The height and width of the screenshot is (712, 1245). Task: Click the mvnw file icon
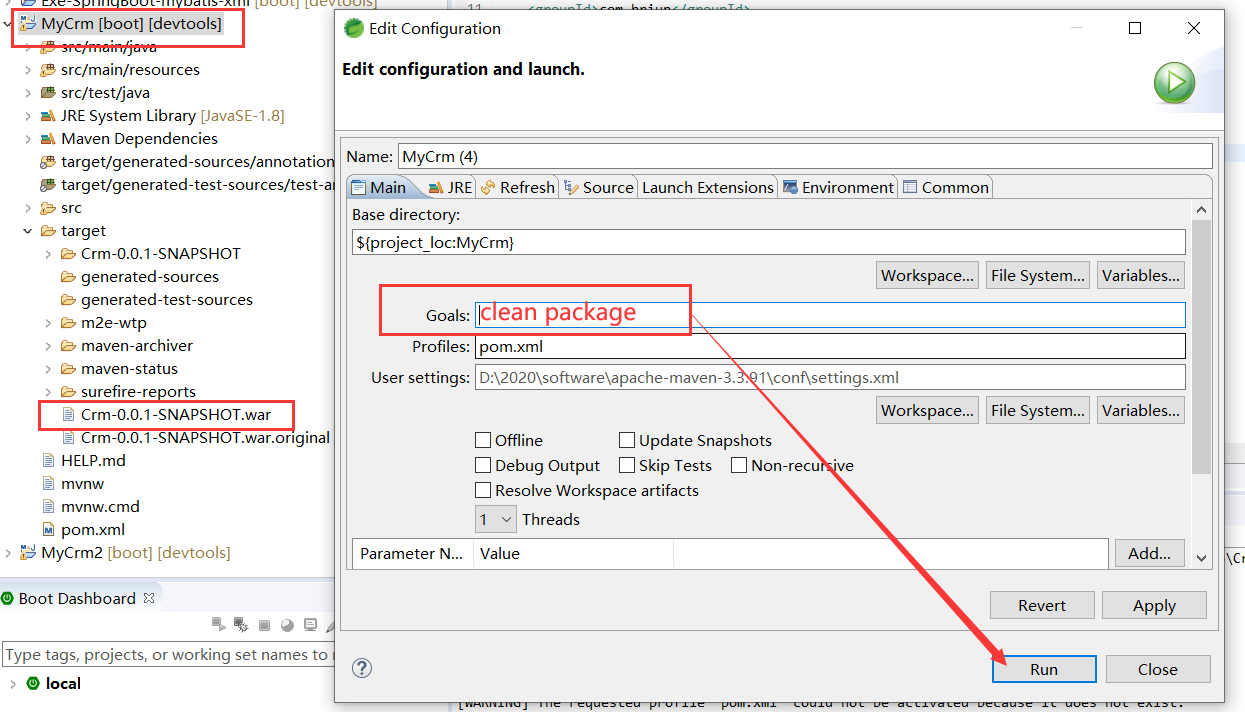point(48,483)
